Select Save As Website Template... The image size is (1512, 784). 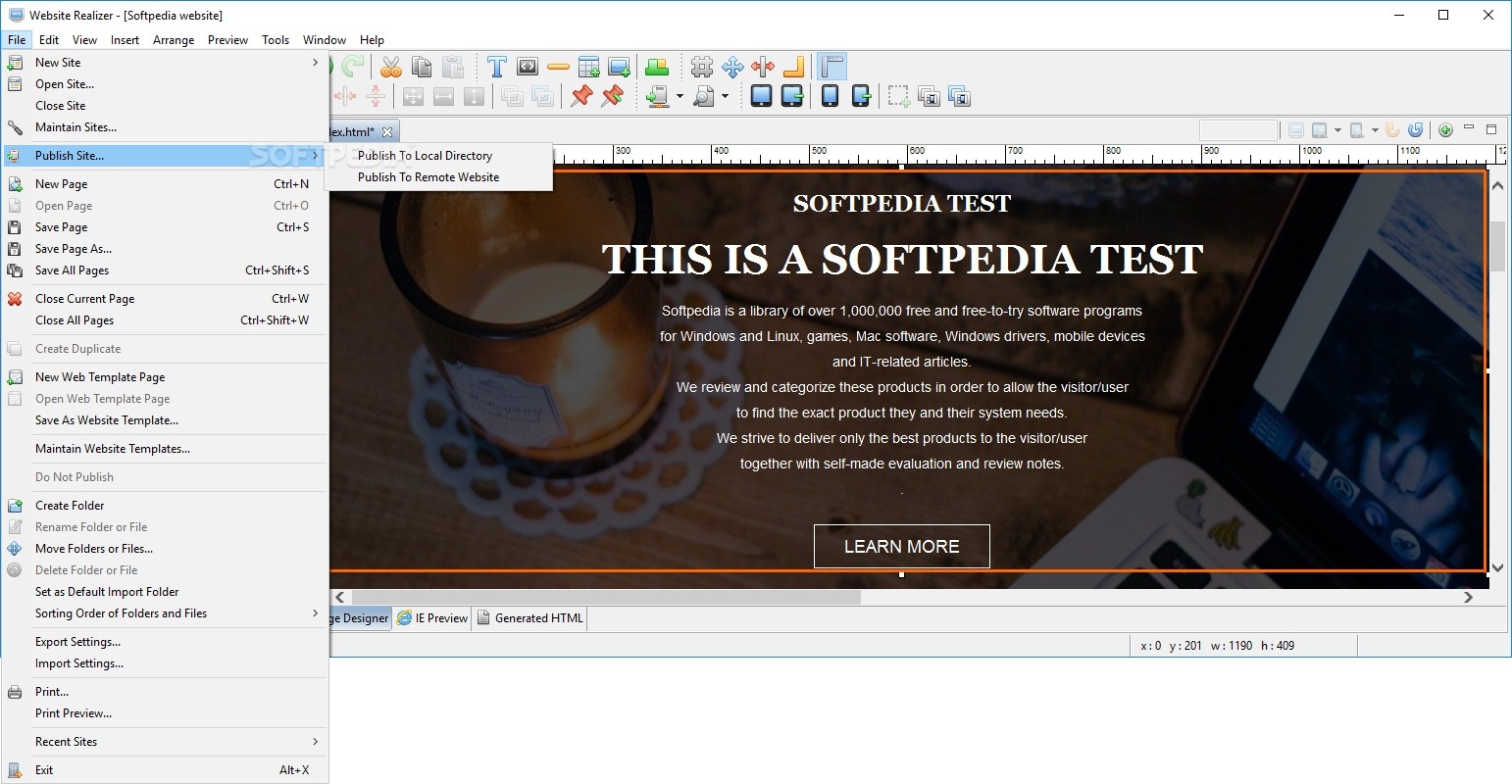(165, 420)
